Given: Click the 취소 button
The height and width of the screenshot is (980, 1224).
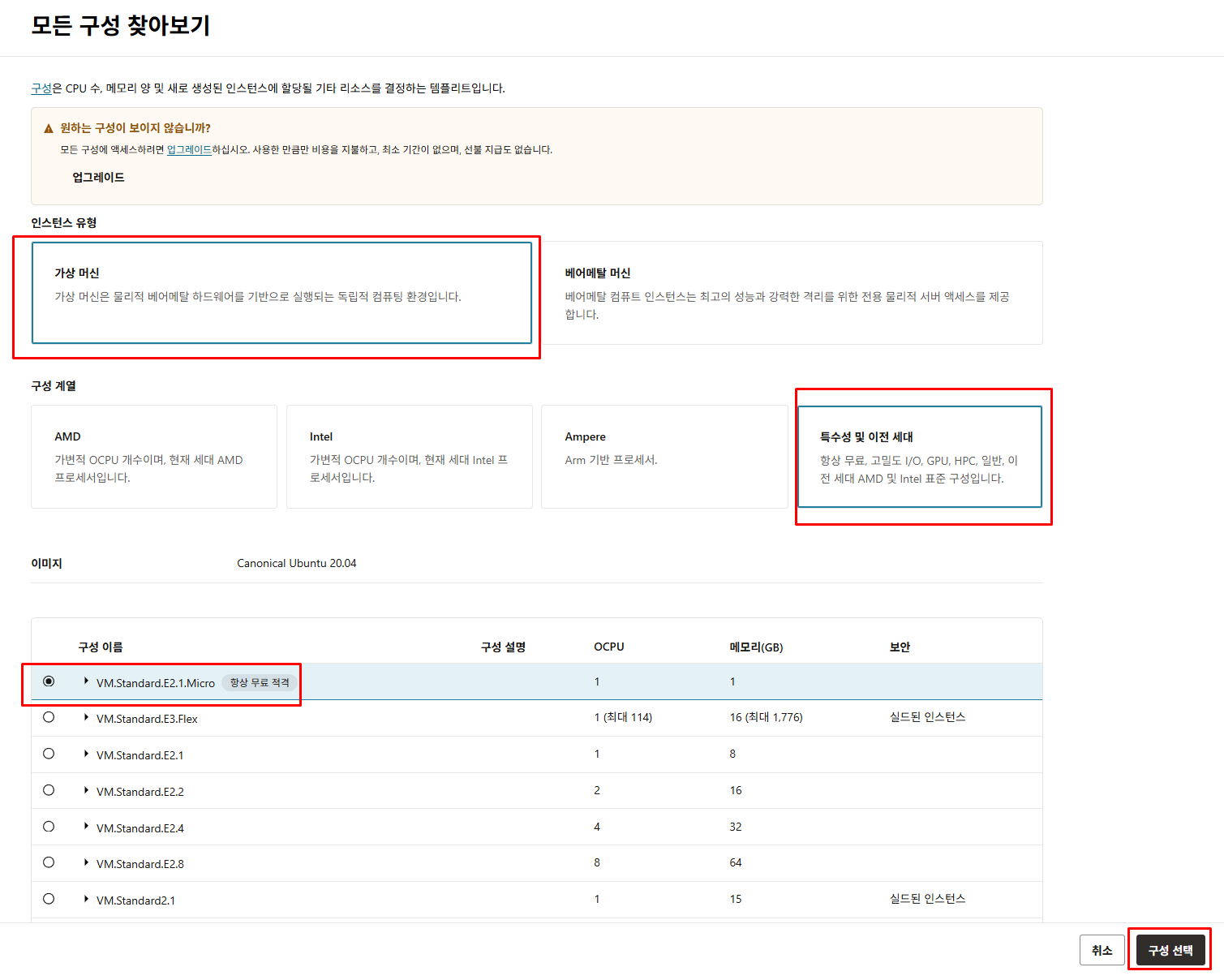Looking at the screenshot, I should 1102,950.
